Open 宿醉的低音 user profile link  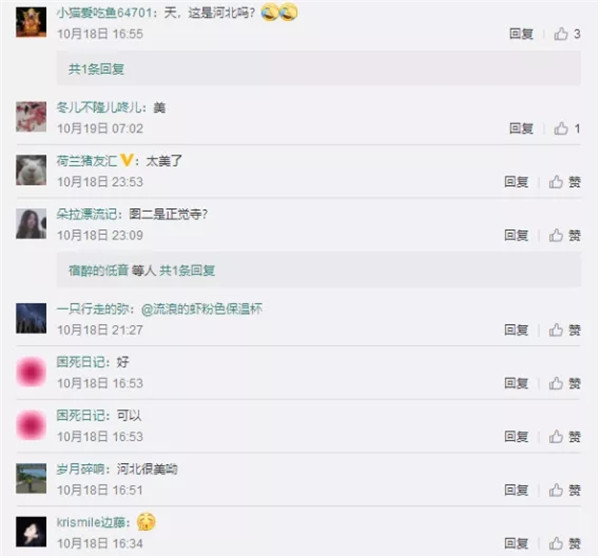98,271
